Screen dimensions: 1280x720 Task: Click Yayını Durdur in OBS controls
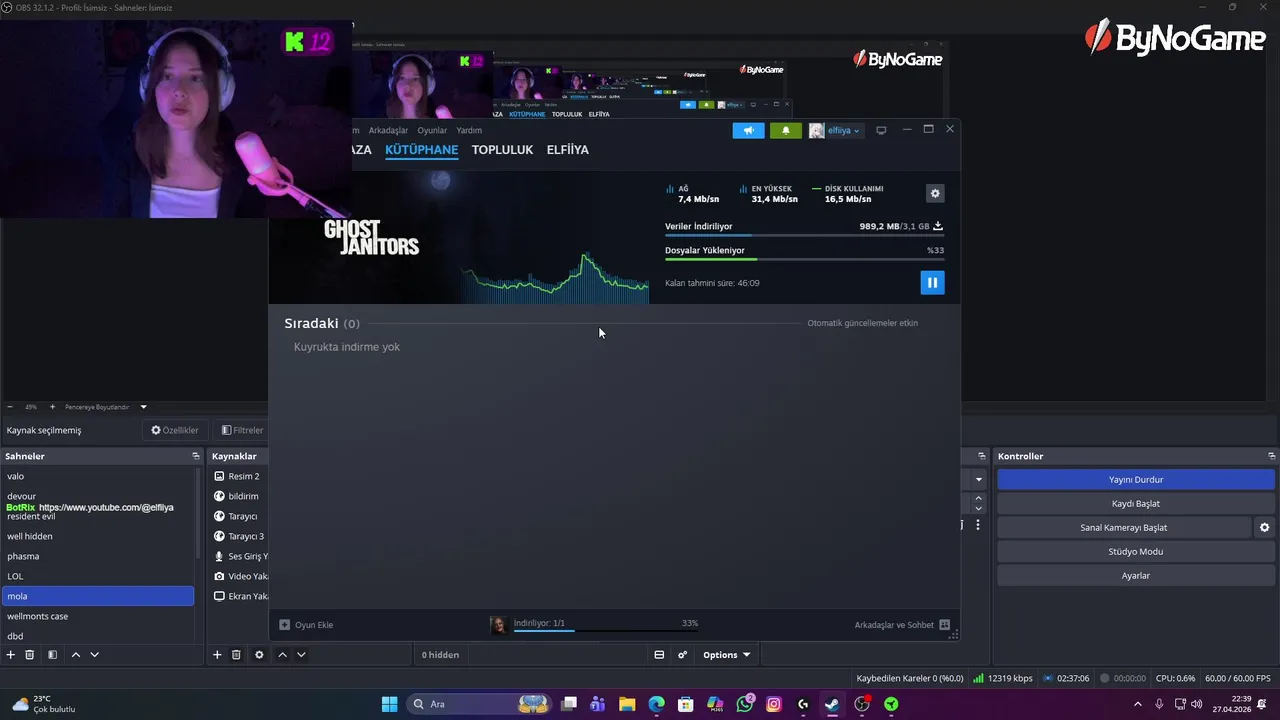[1135, 480]
